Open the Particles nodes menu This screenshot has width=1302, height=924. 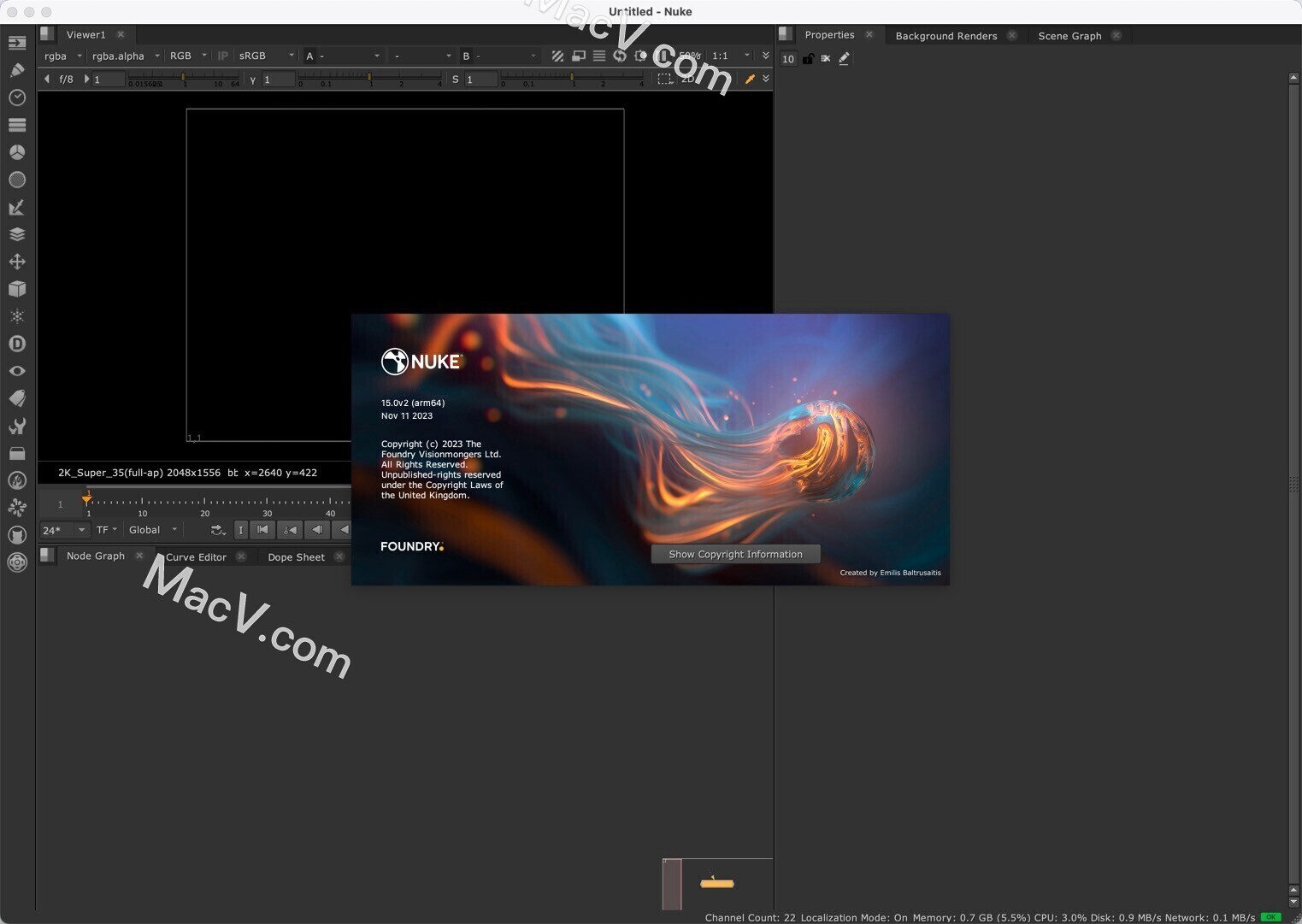coord(17,316)
